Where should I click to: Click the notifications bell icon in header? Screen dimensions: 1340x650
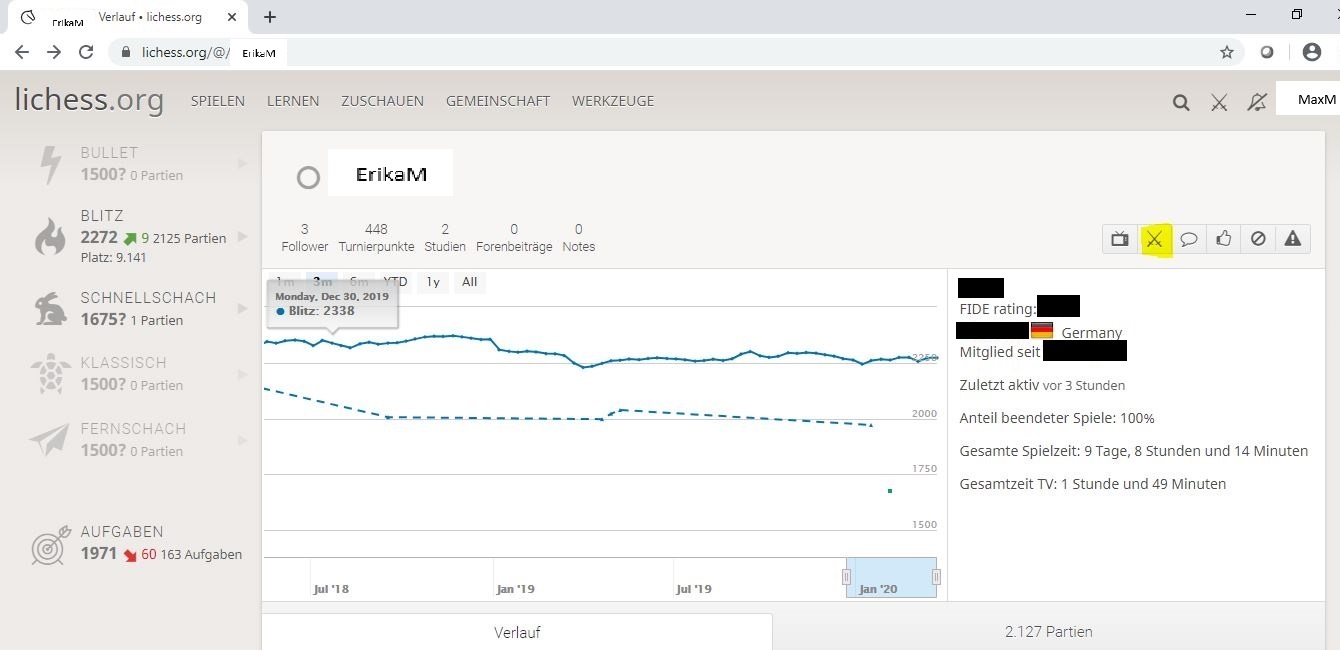pyautogui.click(x=1257, y=102)
